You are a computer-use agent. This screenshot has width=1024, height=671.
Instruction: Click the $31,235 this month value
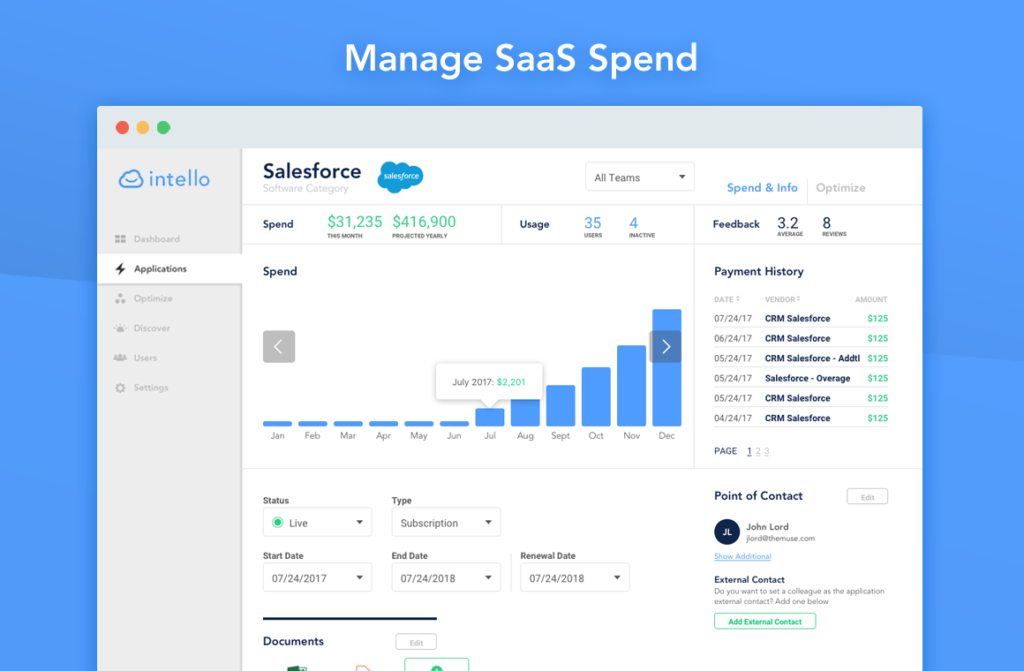[355, 222]
